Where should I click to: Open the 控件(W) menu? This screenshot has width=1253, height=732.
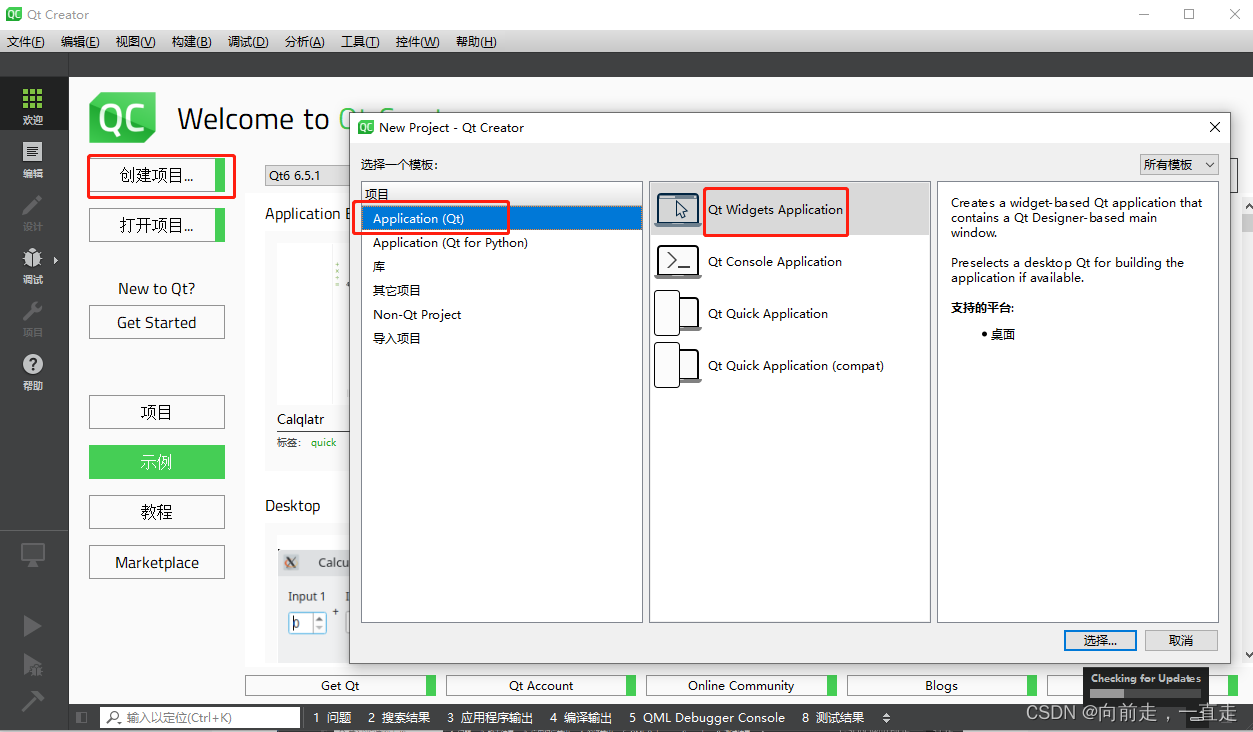[417, 41]
